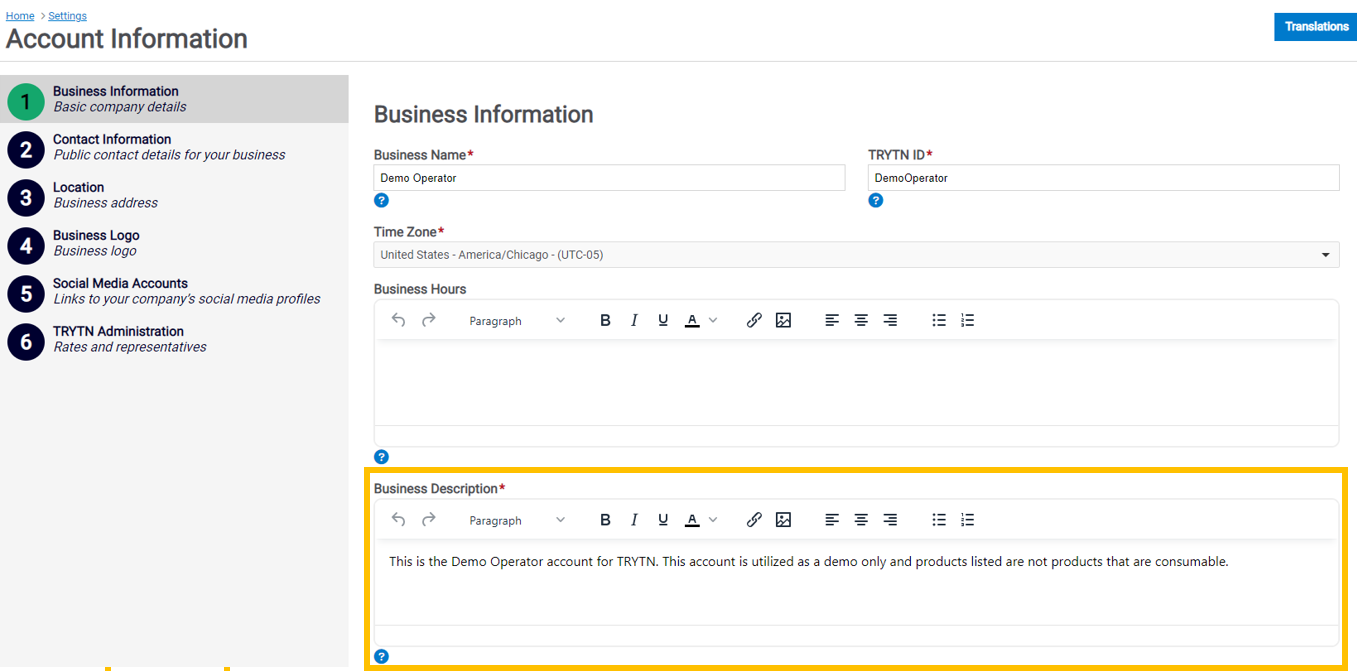This screenshot has height=671, width=1357.
Task: Toggle bold in Business Description editor
Action: pyautogui.click(x=605, y=519)
